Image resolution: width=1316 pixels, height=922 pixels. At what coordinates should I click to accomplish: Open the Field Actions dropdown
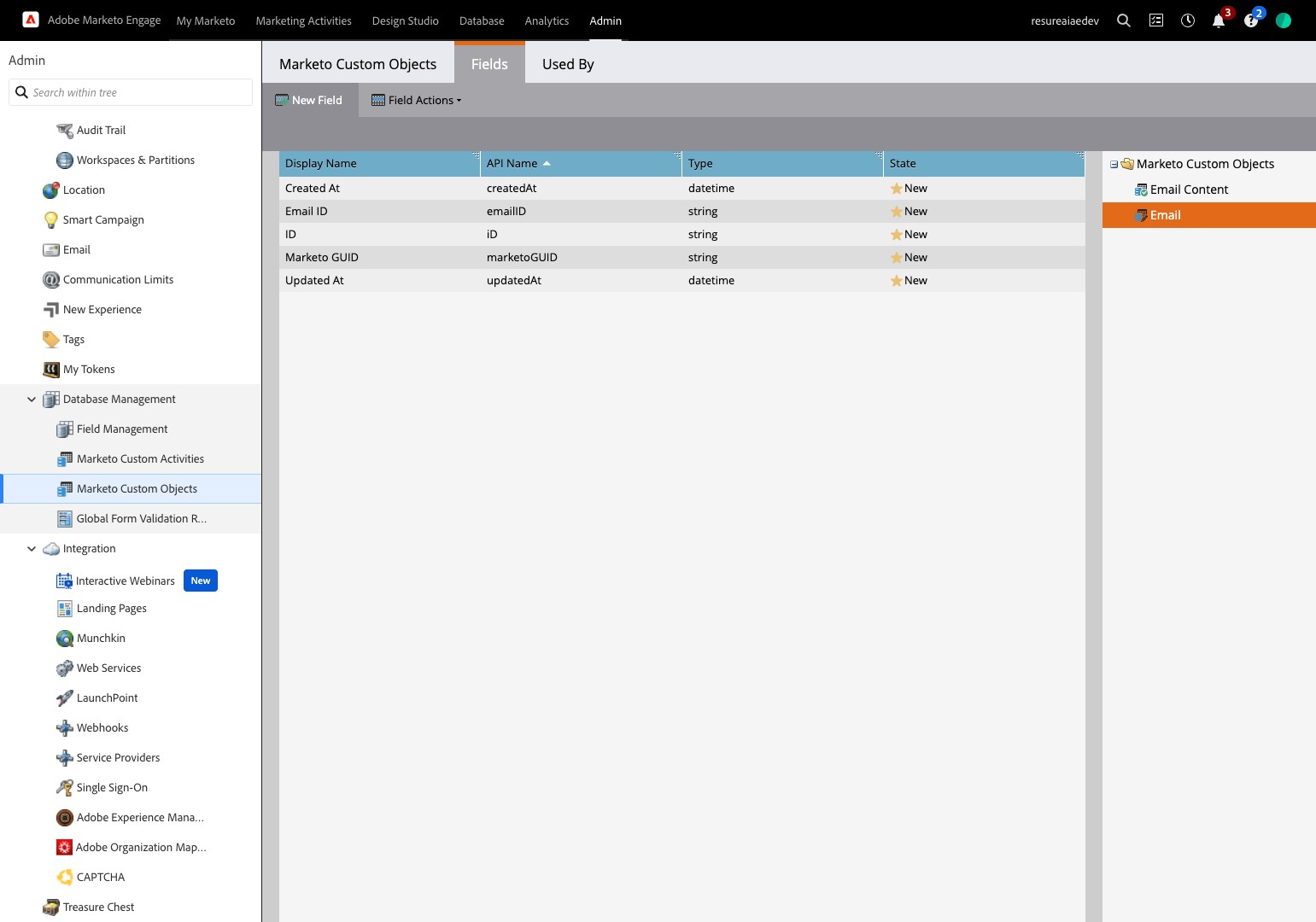(x=417, y=100)
